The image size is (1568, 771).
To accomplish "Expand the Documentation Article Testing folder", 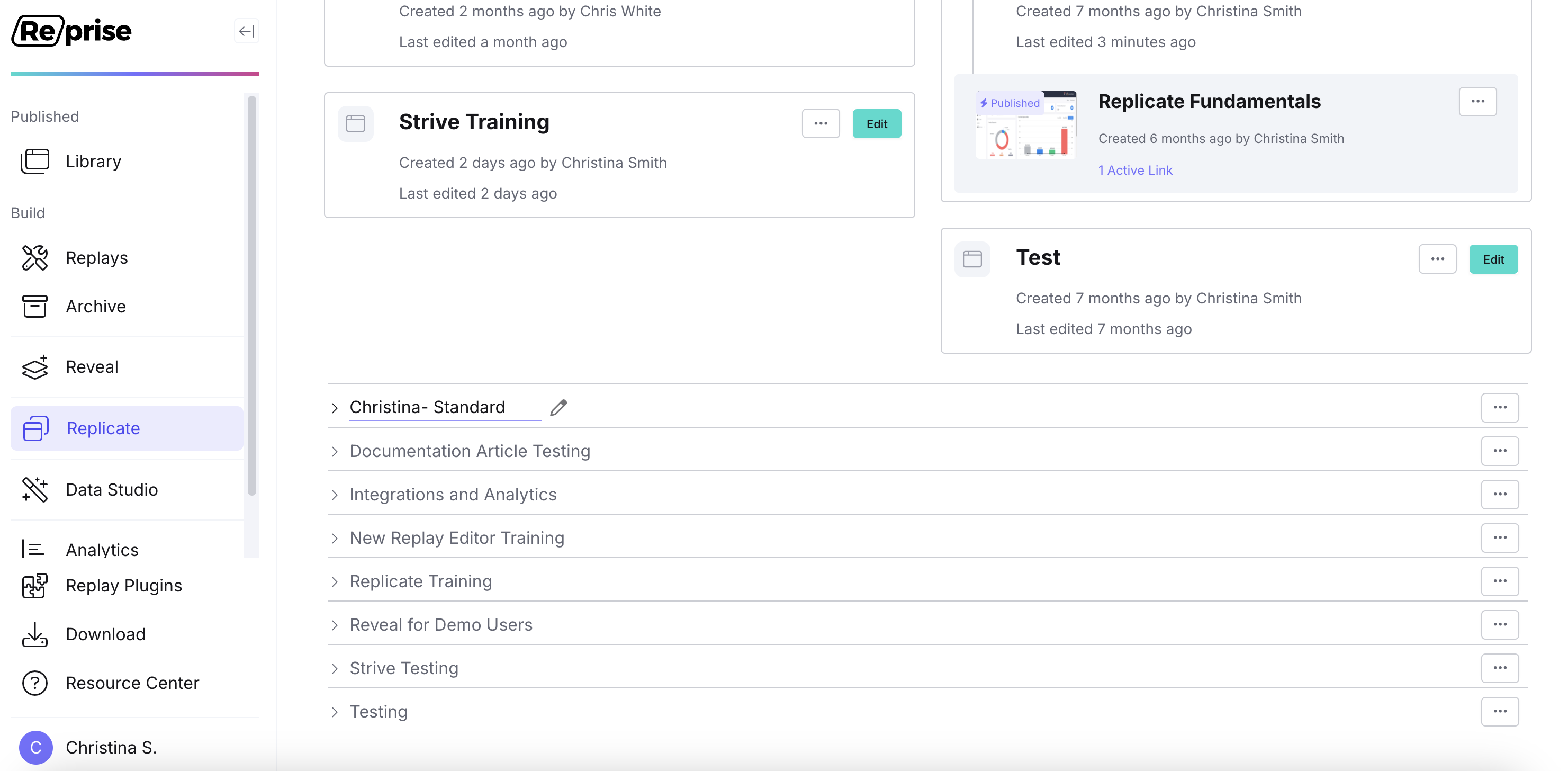I will coord(335,451).
